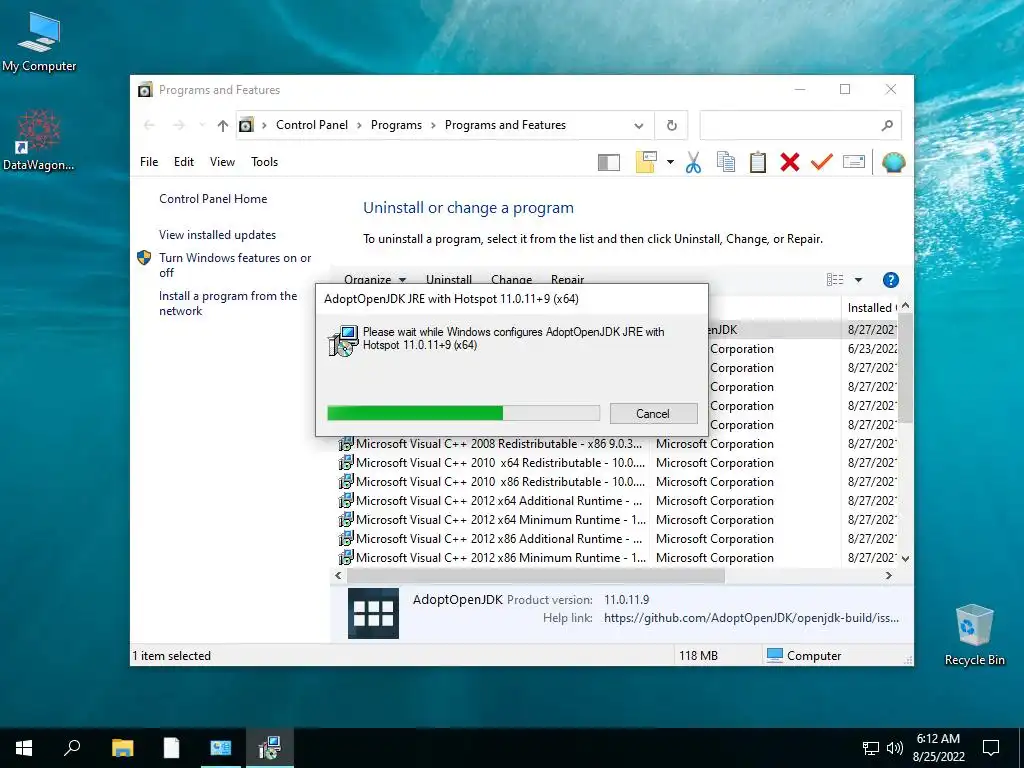Screen dimensions: 1024x768
Task: Click the Change command
Action: [x=511, y=280]
